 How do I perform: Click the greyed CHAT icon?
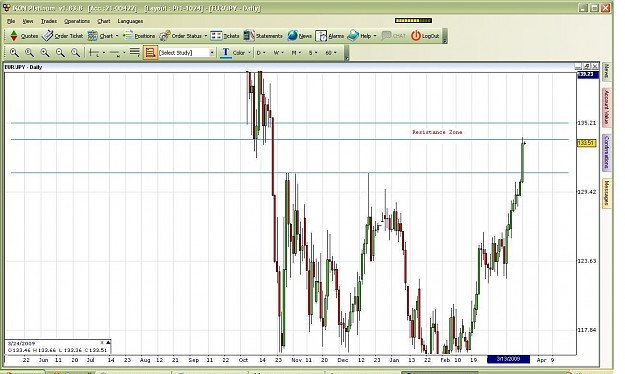(386, 36)
